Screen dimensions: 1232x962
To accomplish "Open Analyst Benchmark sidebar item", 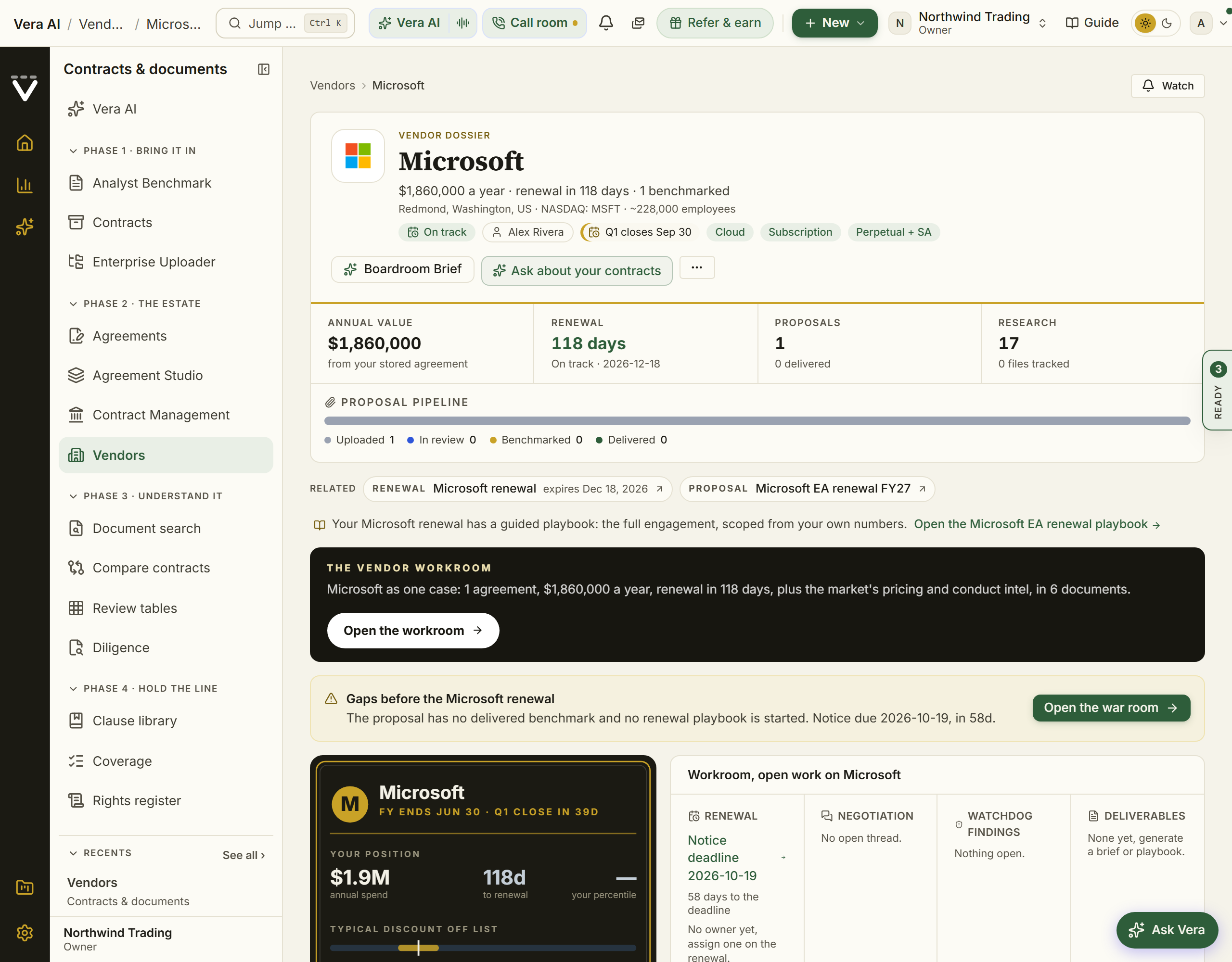I will [x=166, y=183].
